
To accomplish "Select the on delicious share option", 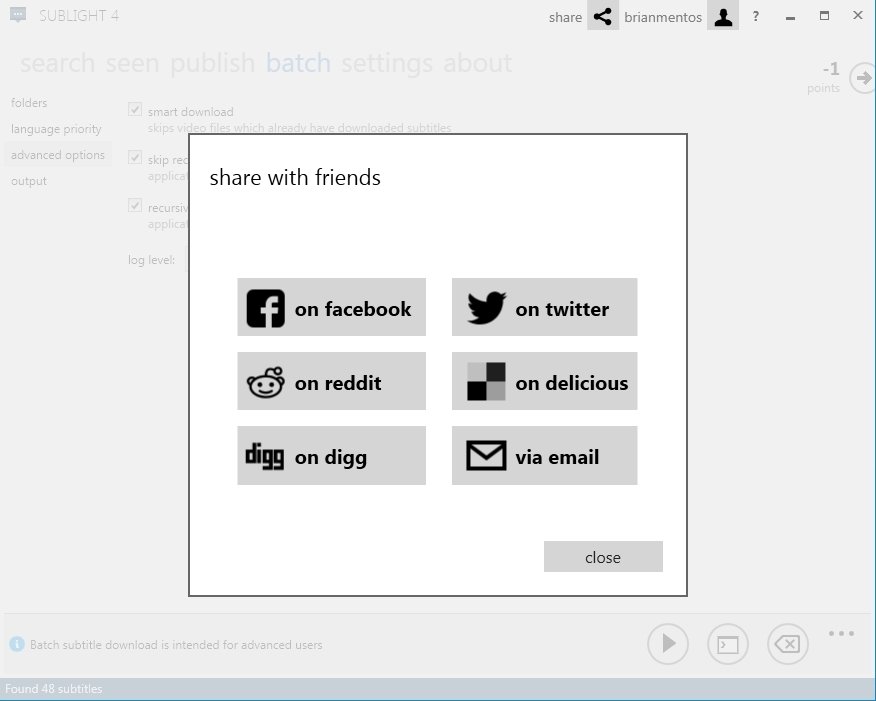I will (x=544, y=381).
